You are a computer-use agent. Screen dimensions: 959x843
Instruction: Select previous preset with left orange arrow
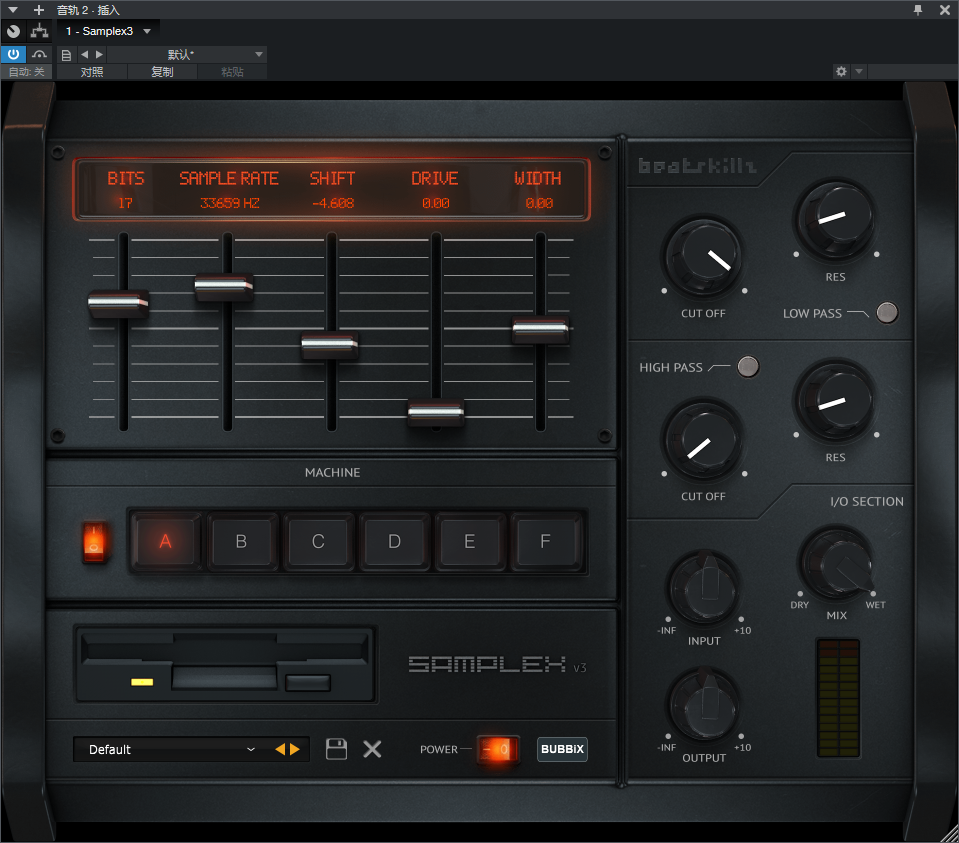[280, 749]
